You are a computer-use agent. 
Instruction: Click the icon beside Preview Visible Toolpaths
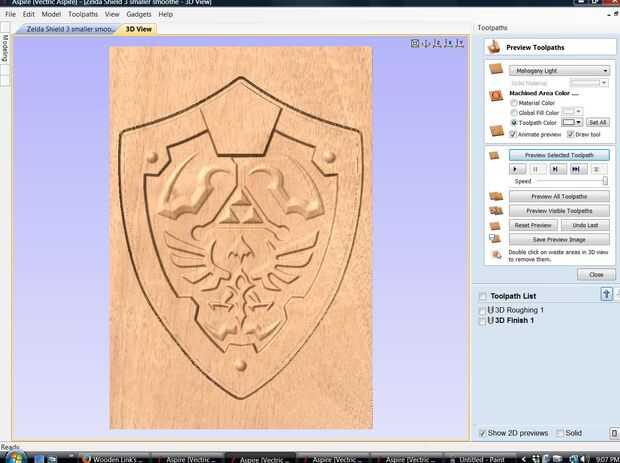(496, 211)
